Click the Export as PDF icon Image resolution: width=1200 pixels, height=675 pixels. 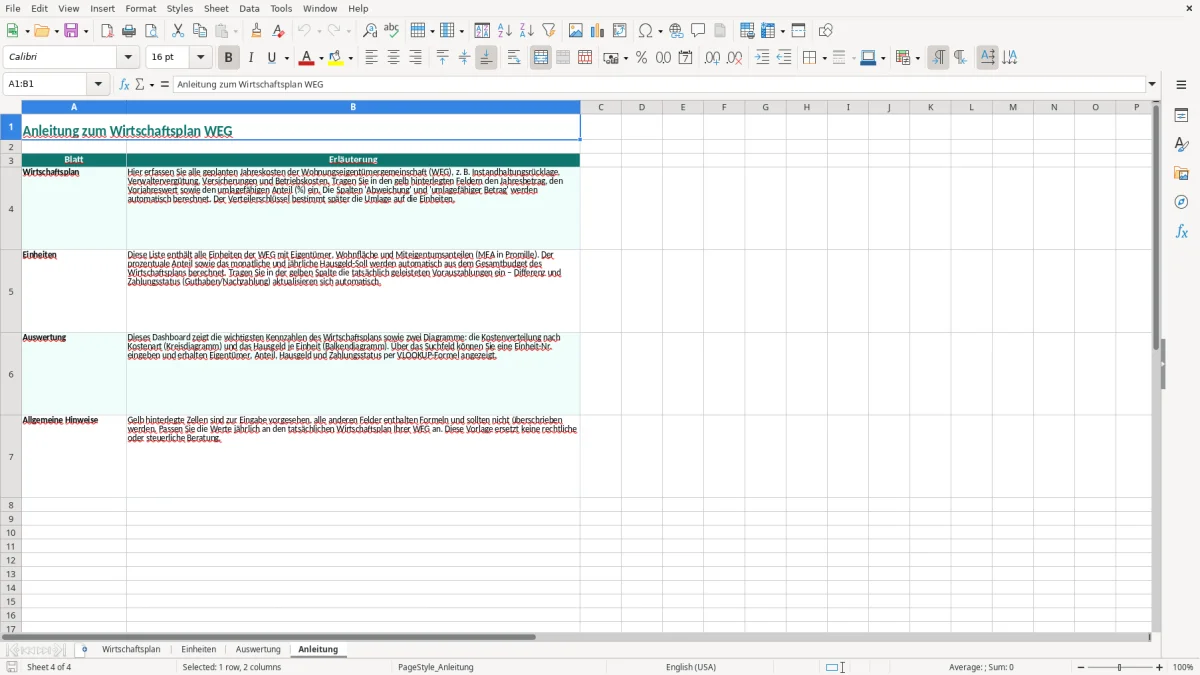point(107,31)
